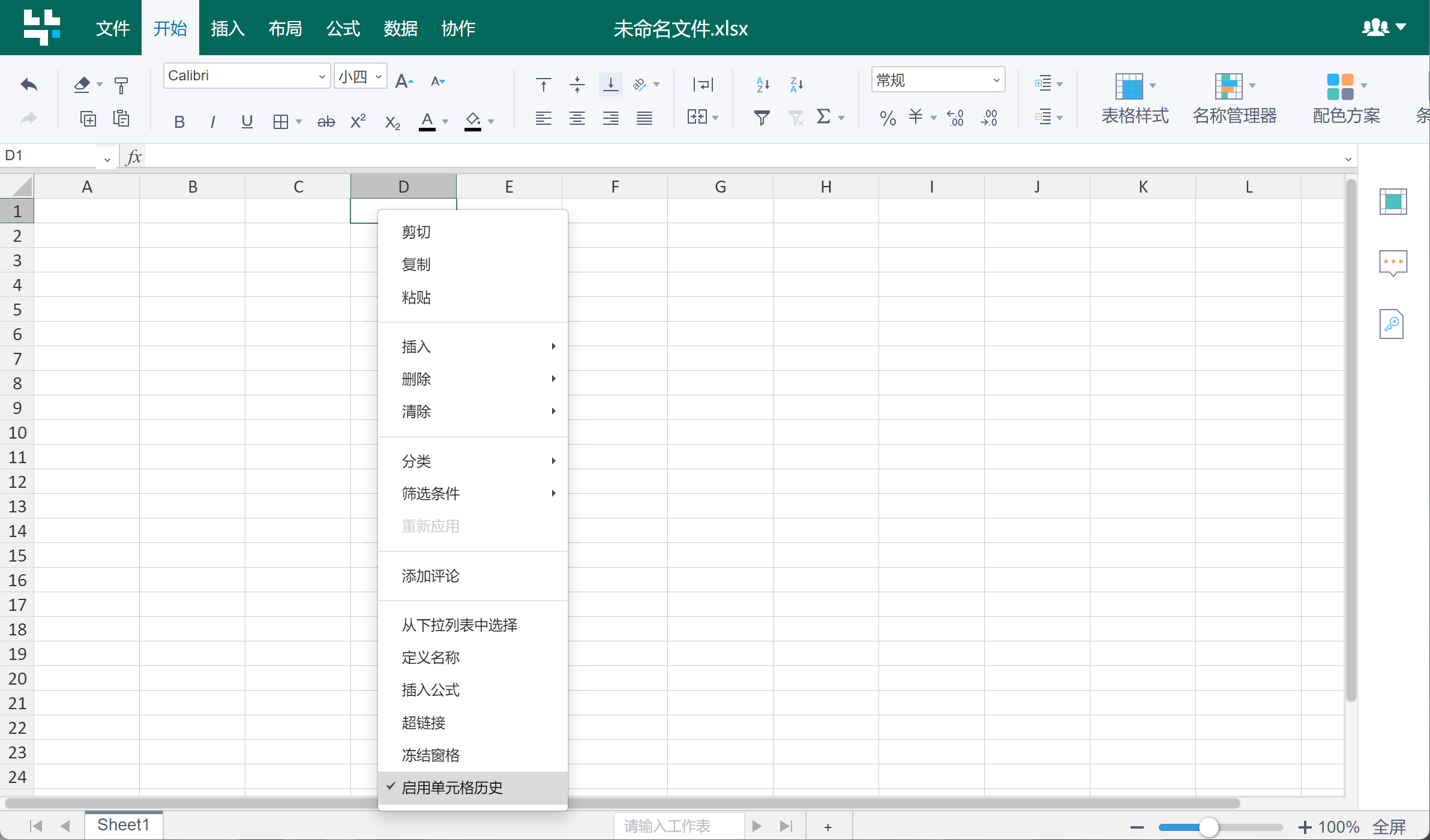
Task: Choose 添加评论 from context menu
Action: (473, 576)
